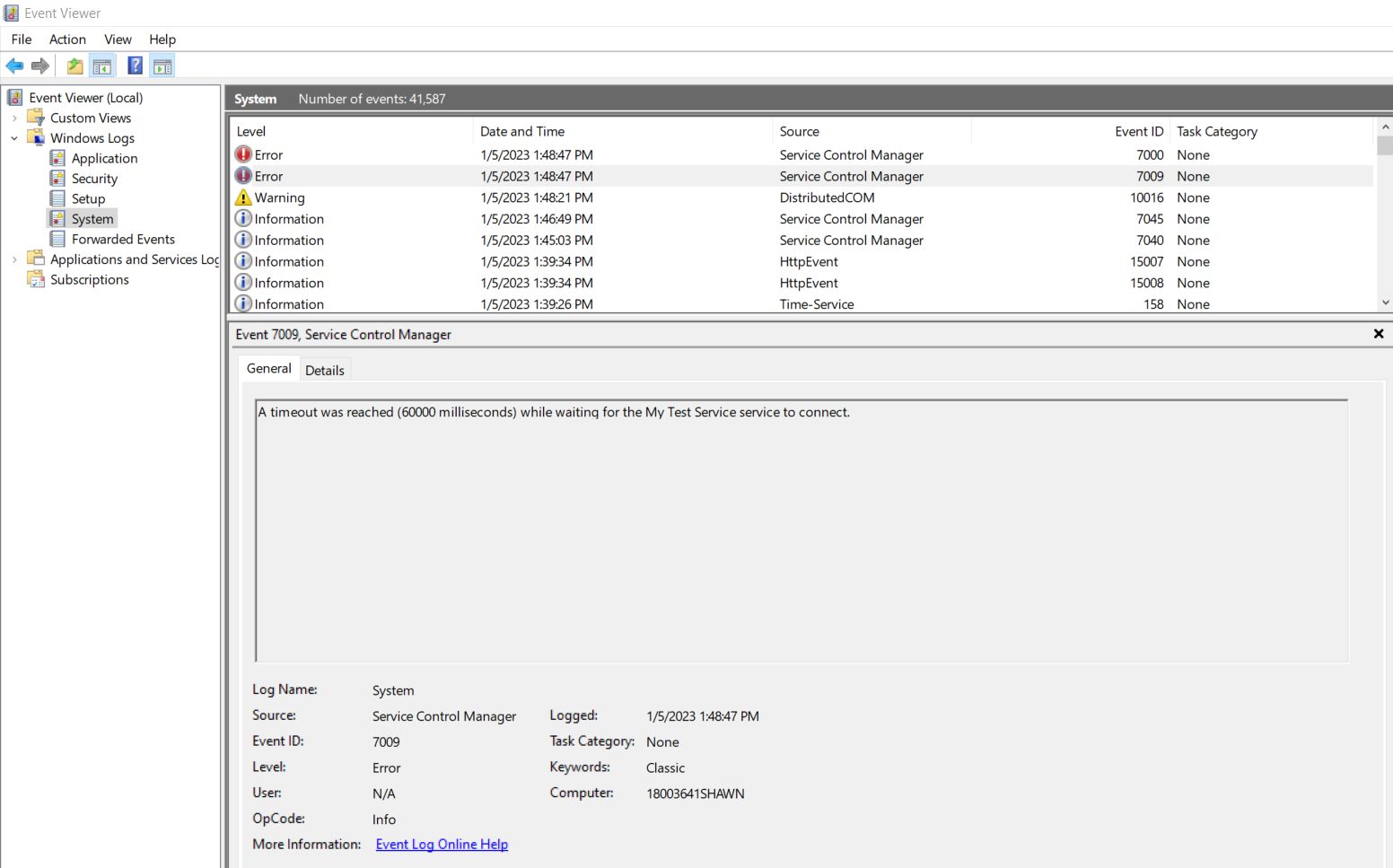
Task: Click the OpCode value Info
Action: pyautogui.click(x=384, y=820)
